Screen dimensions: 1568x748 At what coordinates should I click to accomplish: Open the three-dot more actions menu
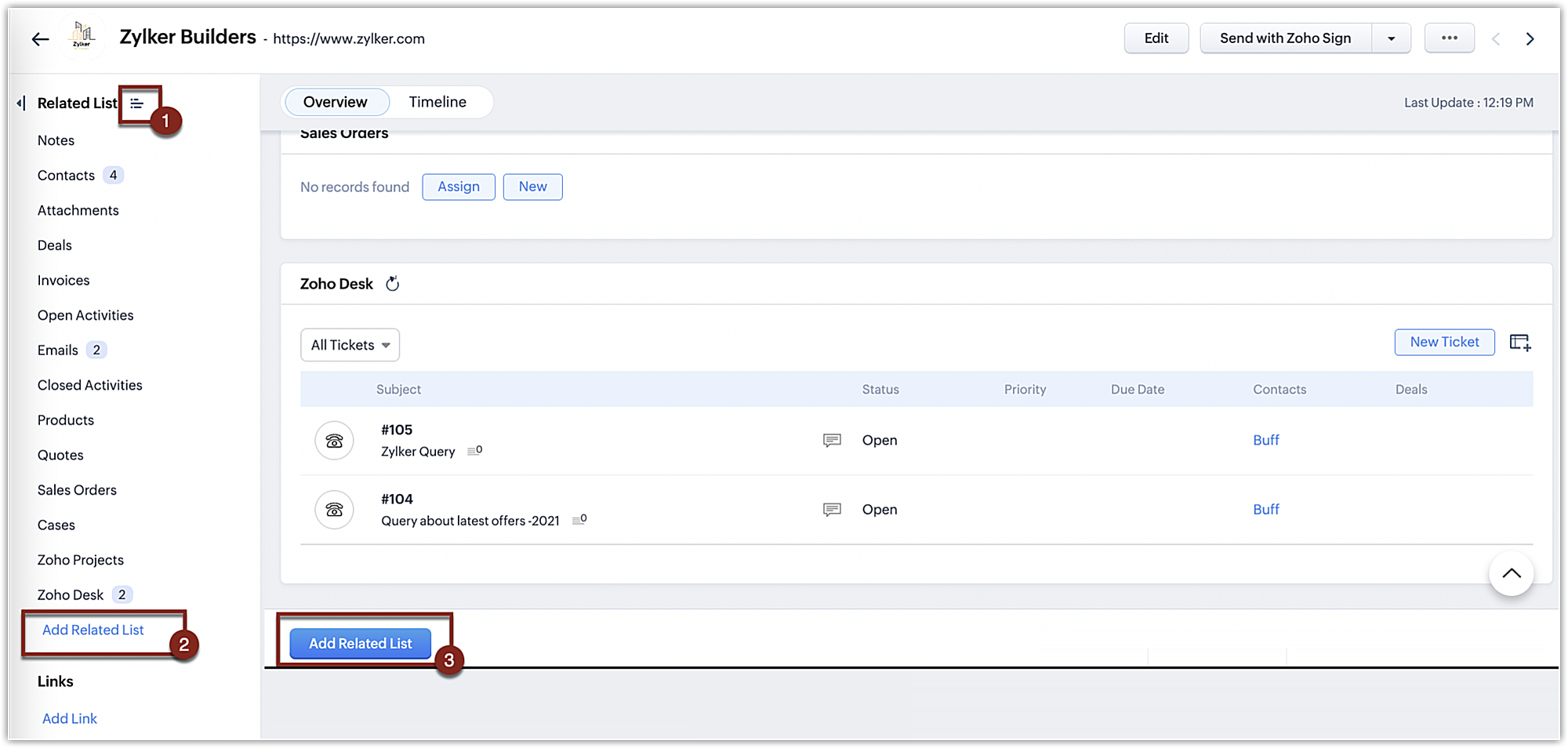click(x=1449, y=38)
